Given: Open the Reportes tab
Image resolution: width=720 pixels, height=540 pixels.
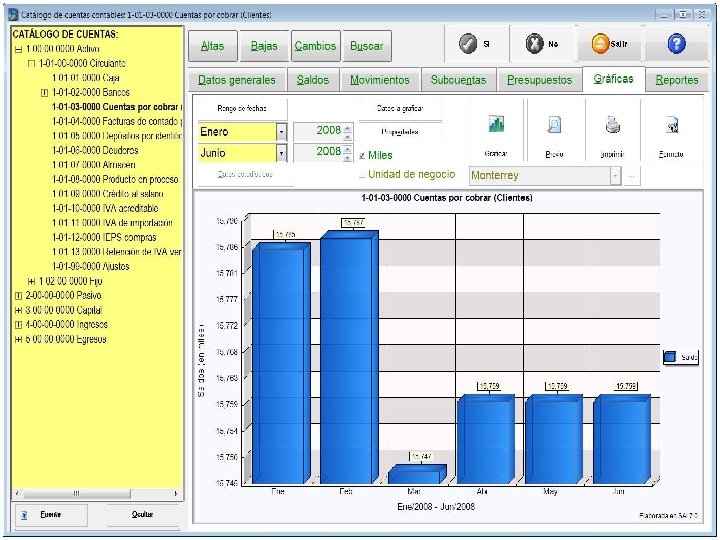Looking at the screenshot, I should point(677,80).
